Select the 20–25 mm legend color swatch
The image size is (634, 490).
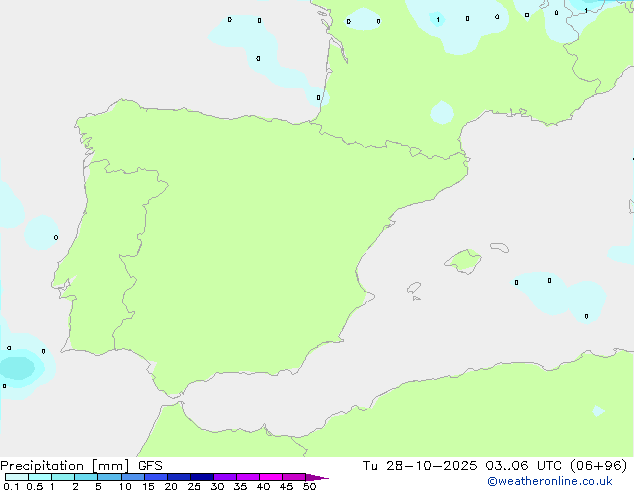(x=179, y=477)
